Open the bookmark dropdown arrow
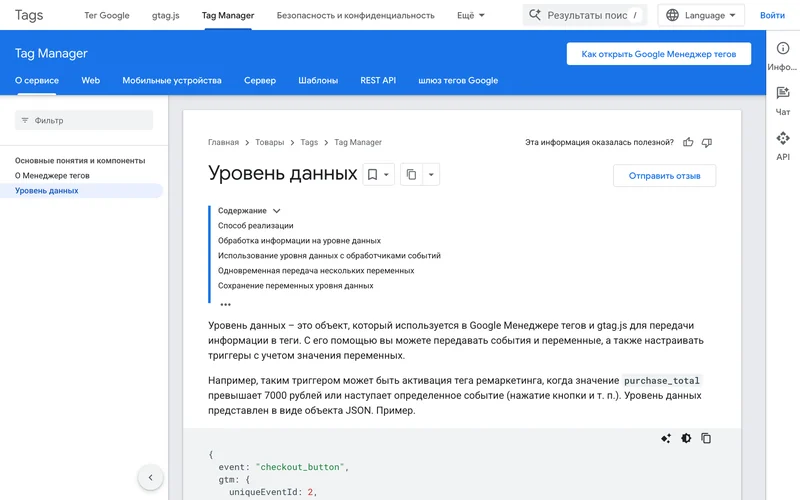The image size is (800, 500). [x=386, y=174]
